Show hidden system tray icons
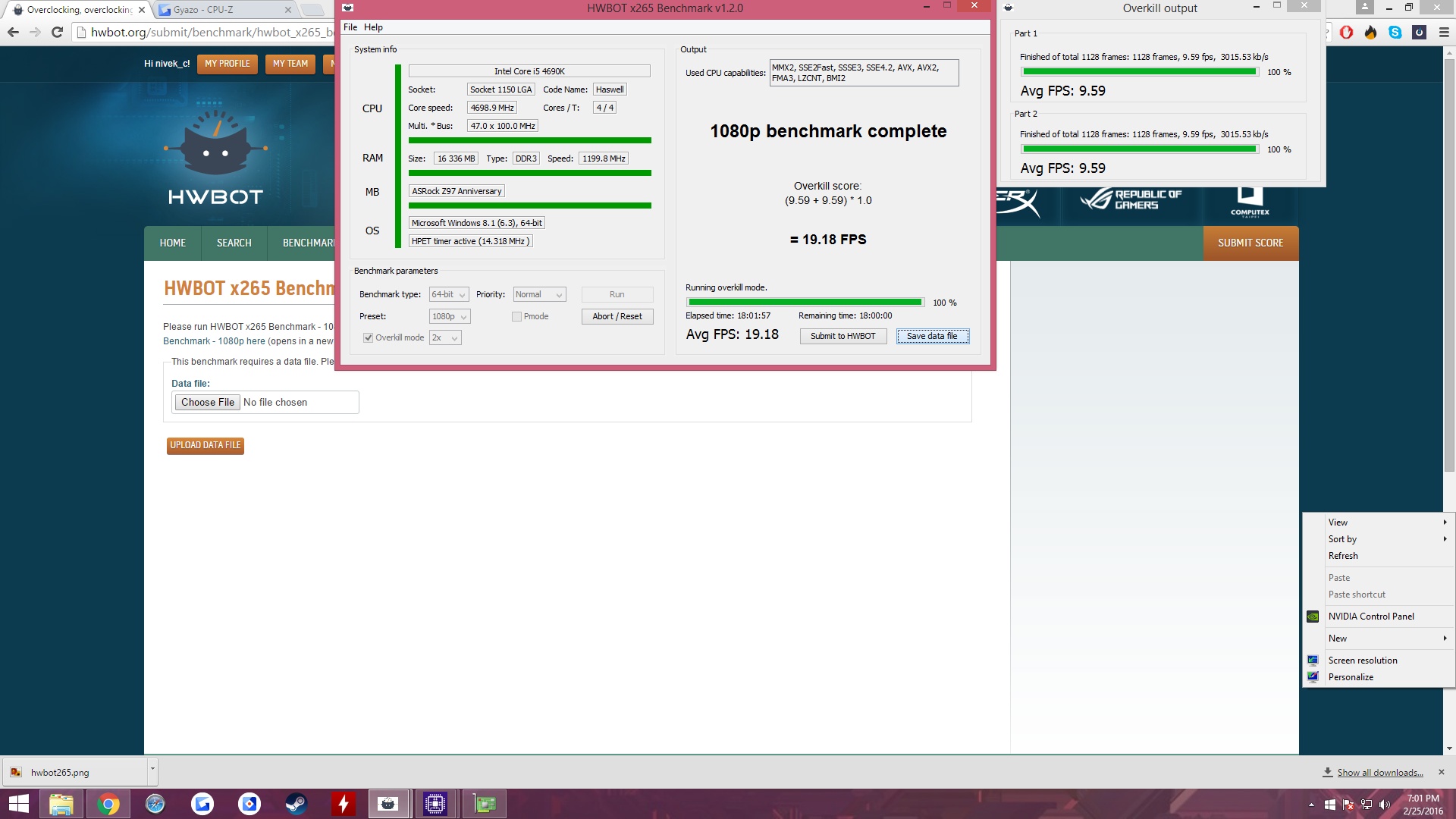 1311,805
